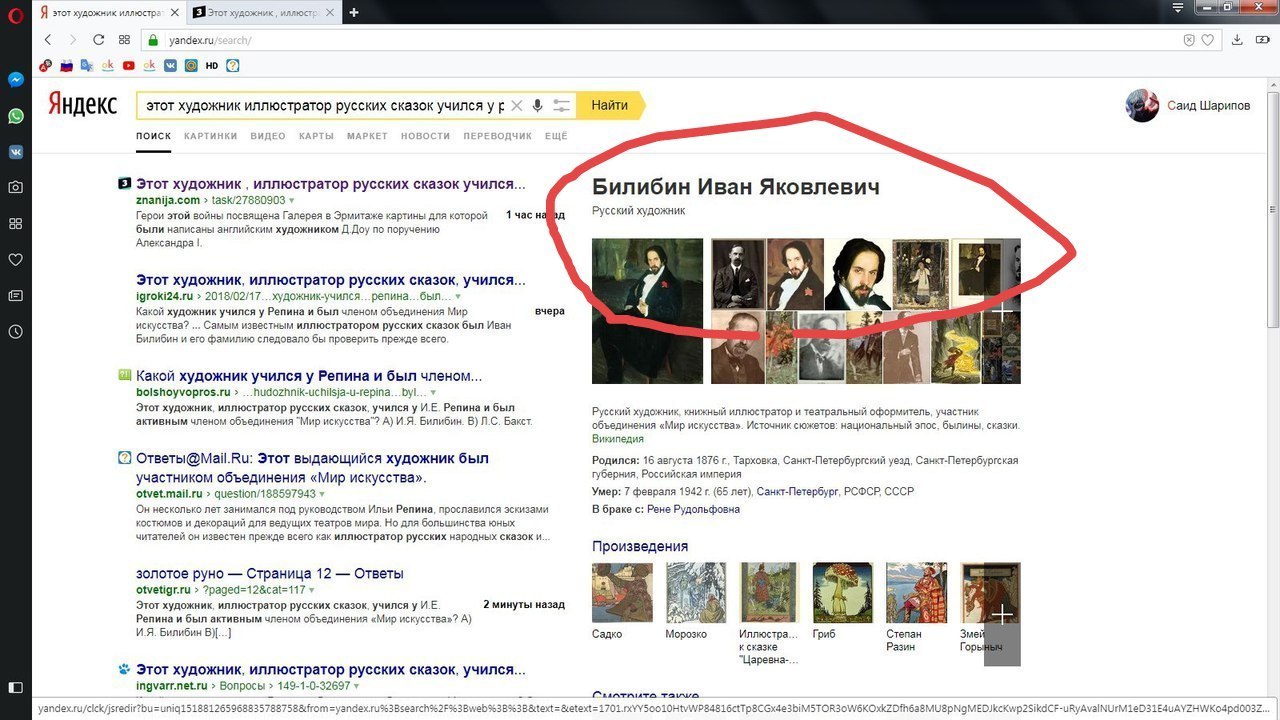Open the Саид Шарипов account menu
Image resolution: width=1280 pixels, height=720 pixels.
pyautogui.click(x=1188, y=105)
